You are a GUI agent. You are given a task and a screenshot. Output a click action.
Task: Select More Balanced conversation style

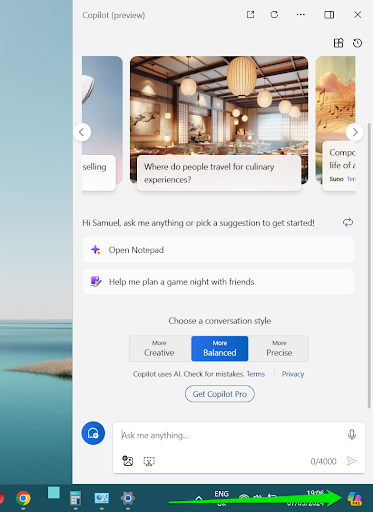220,349
